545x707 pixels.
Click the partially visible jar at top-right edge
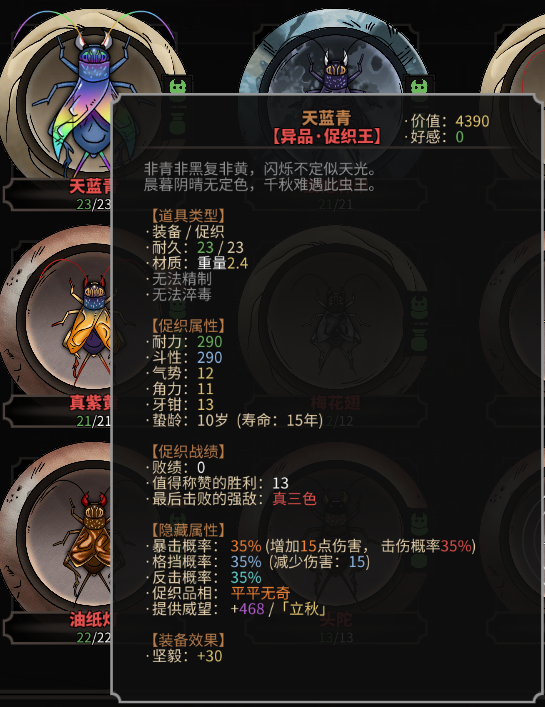coord(516,56)
